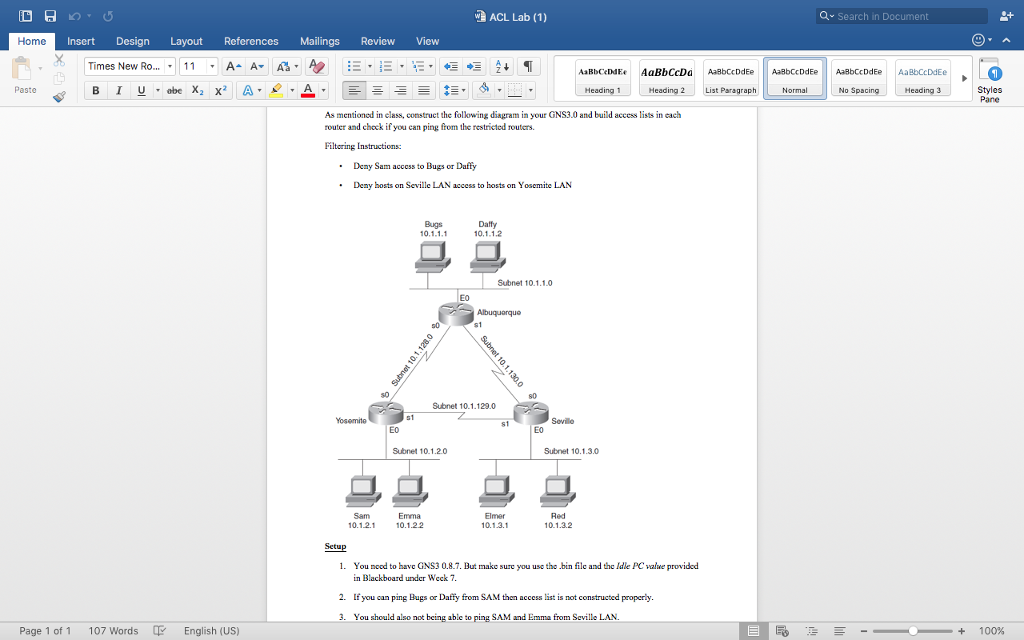Click the zoom slider handle
1024x640 pixels.
913,631
